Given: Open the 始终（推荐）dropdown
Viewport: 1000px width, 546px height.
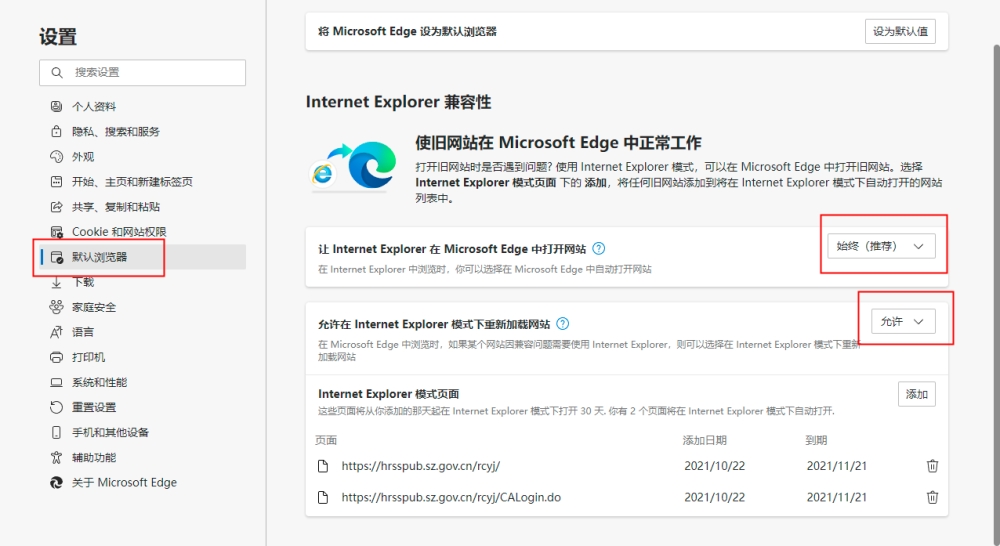Looking at the screenshot, I should pos(881,246).
